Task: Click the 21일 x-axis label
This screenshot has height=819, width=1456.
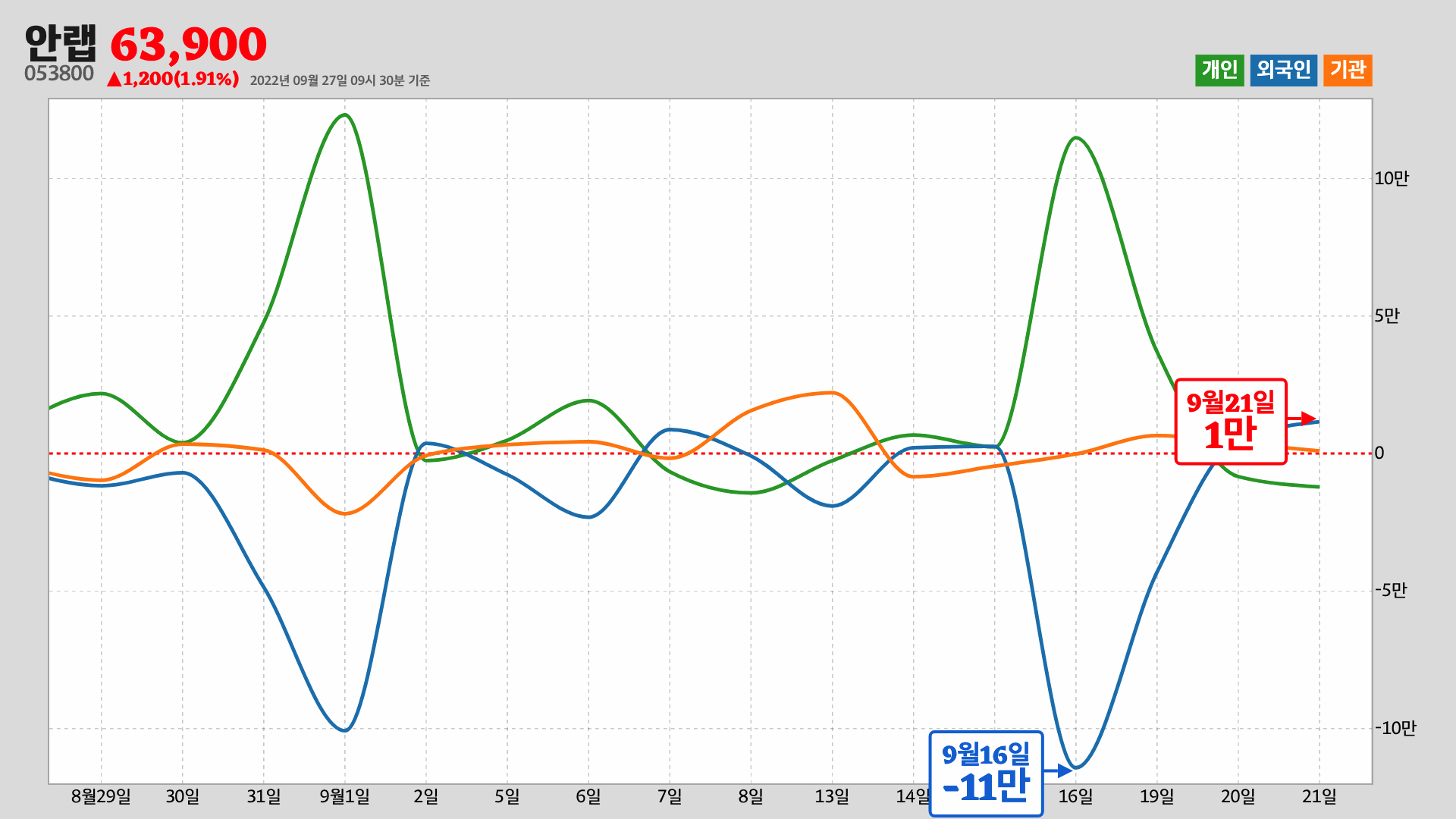Action: click(x=1319, y=797)
